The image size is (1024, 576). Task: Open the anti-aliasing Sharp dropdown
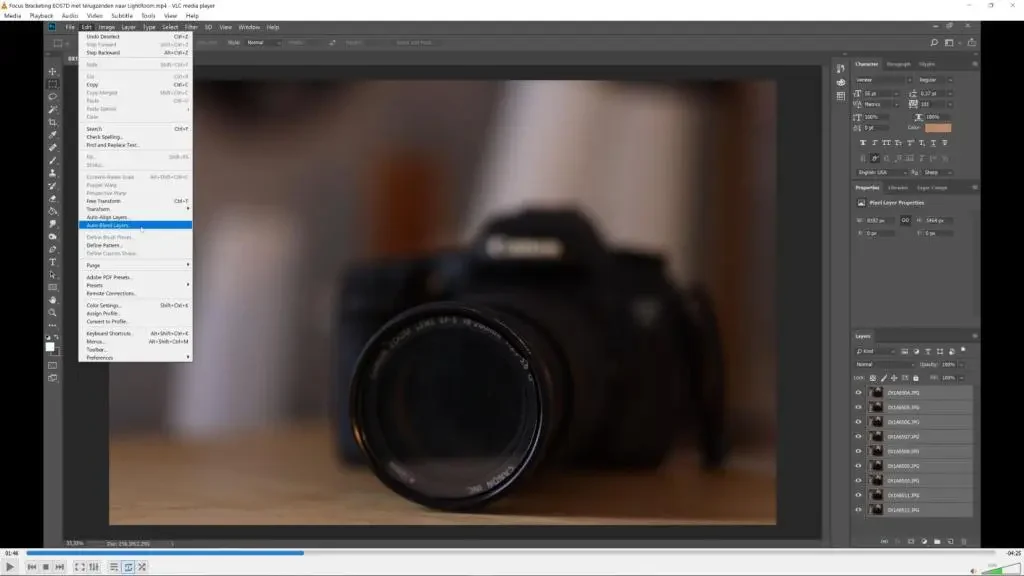coord(938,172)
